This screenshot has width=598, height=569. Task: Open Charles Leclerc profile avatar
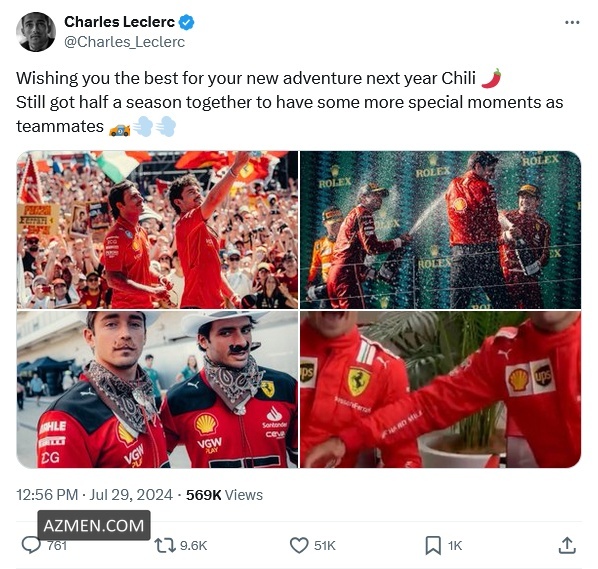click(36, 32)
